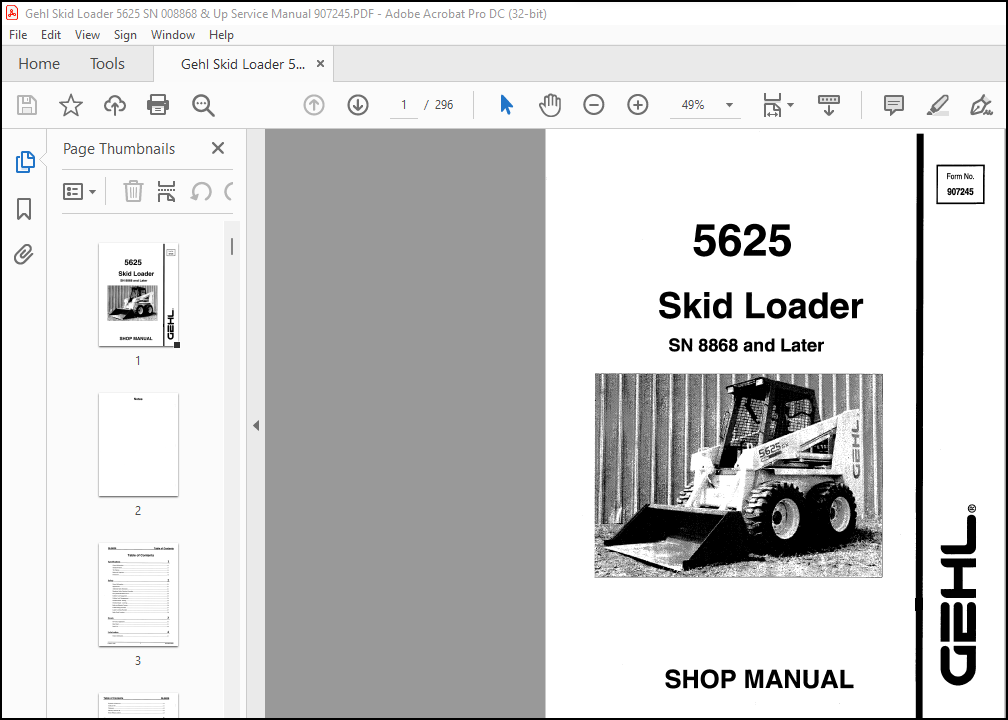Open the sign document pen tool
The height and width of the screenshot is (720, 1008).
981,105
